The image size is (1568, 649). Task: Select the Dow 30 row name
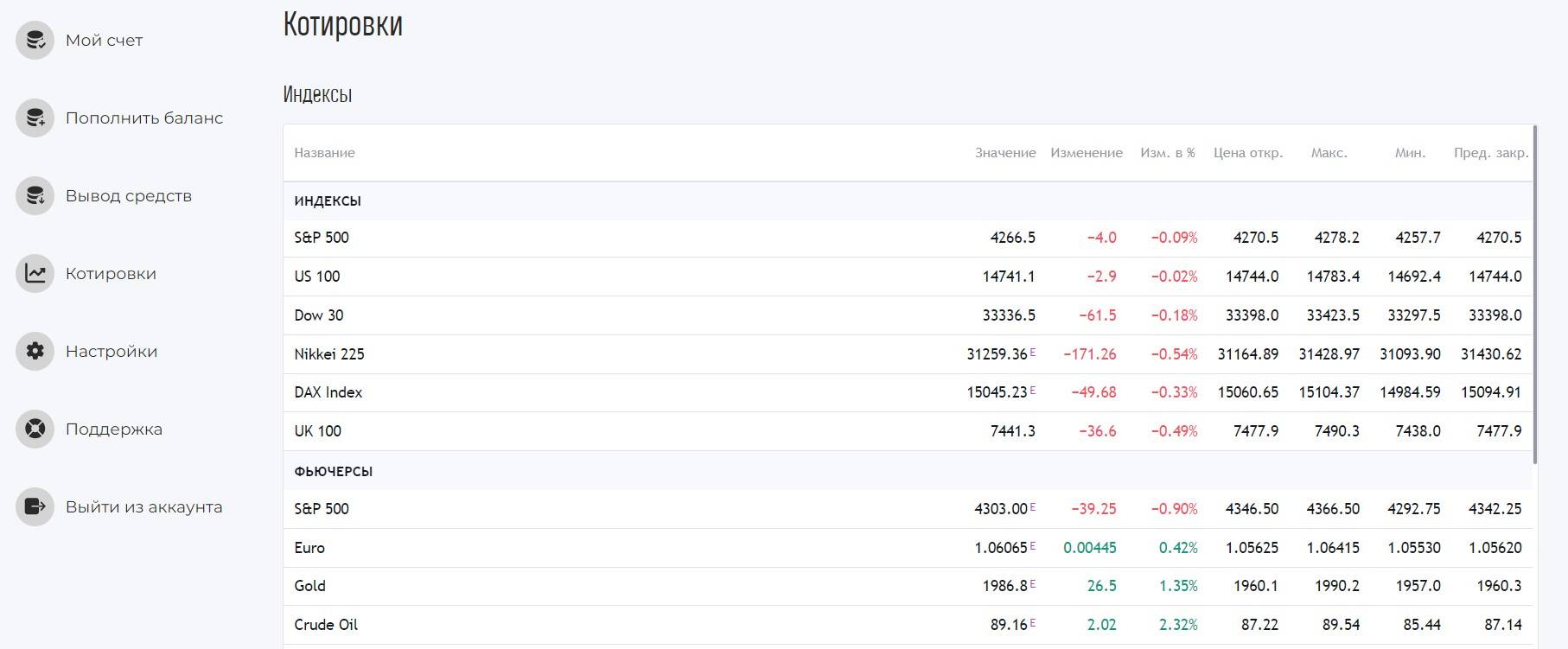319,315
